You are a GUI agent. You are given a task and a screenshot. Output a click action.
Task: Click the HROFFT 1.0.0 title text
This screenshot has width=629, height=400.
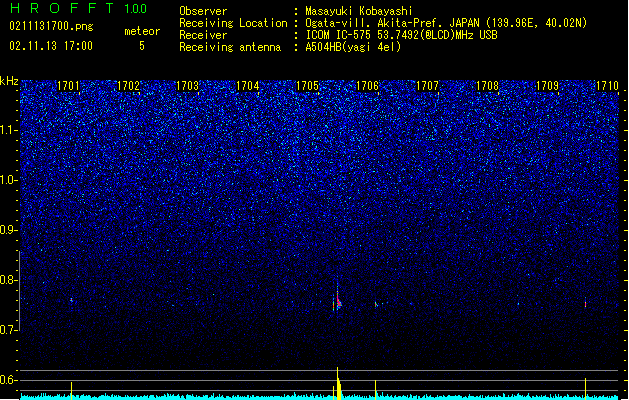tap(79, 8)
